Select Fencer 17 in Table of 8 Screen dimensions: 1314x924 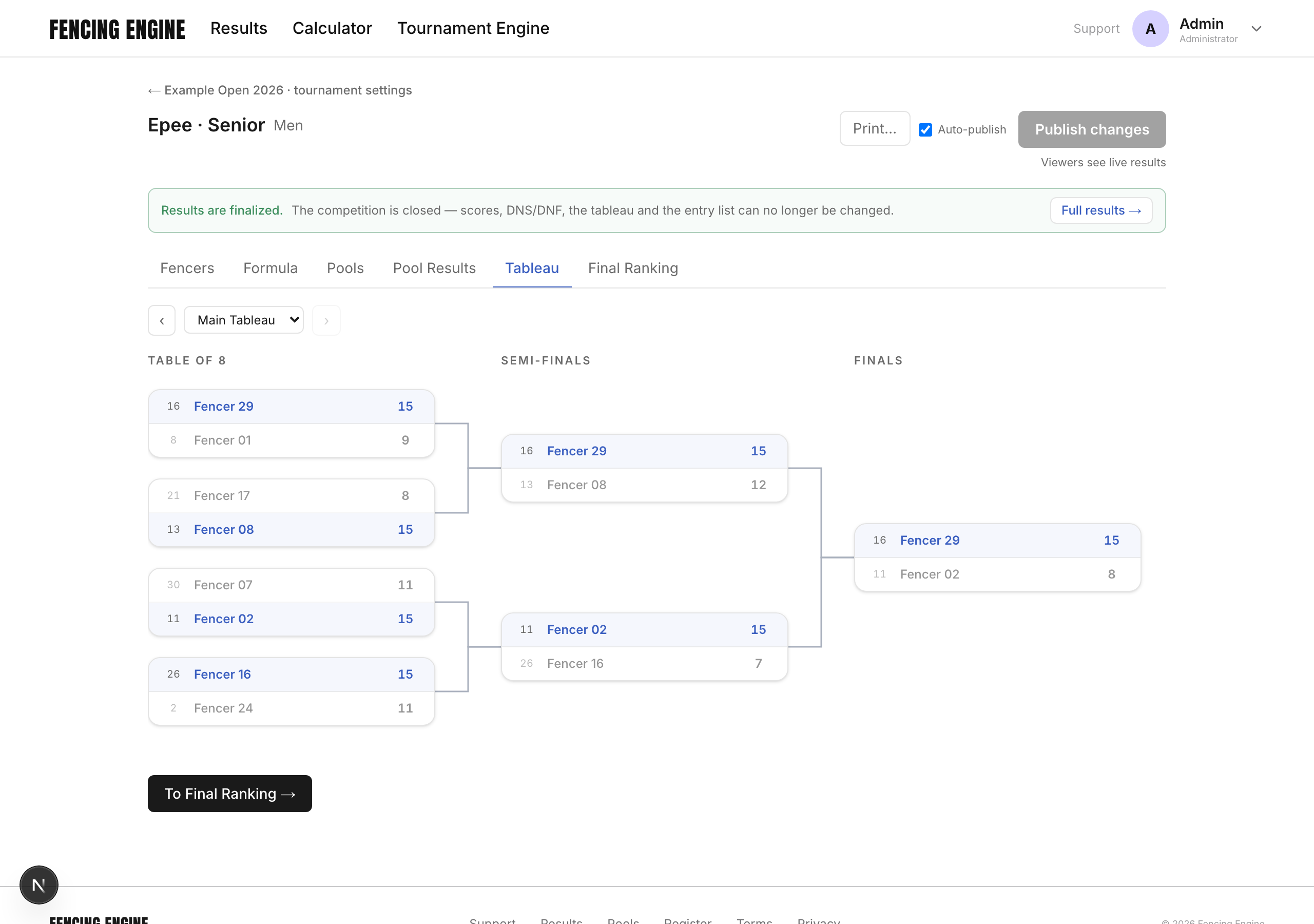click(x=292, y=495)
